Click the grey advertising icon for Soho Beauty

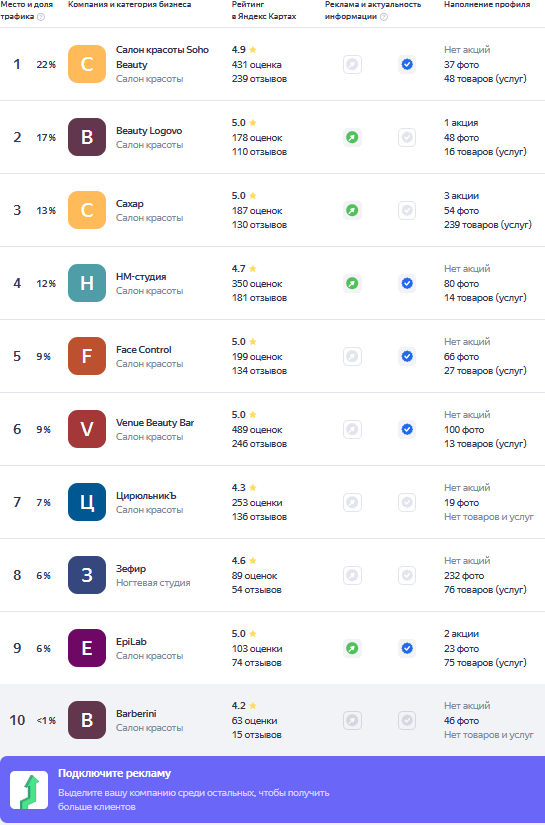[x=352, y=65]
